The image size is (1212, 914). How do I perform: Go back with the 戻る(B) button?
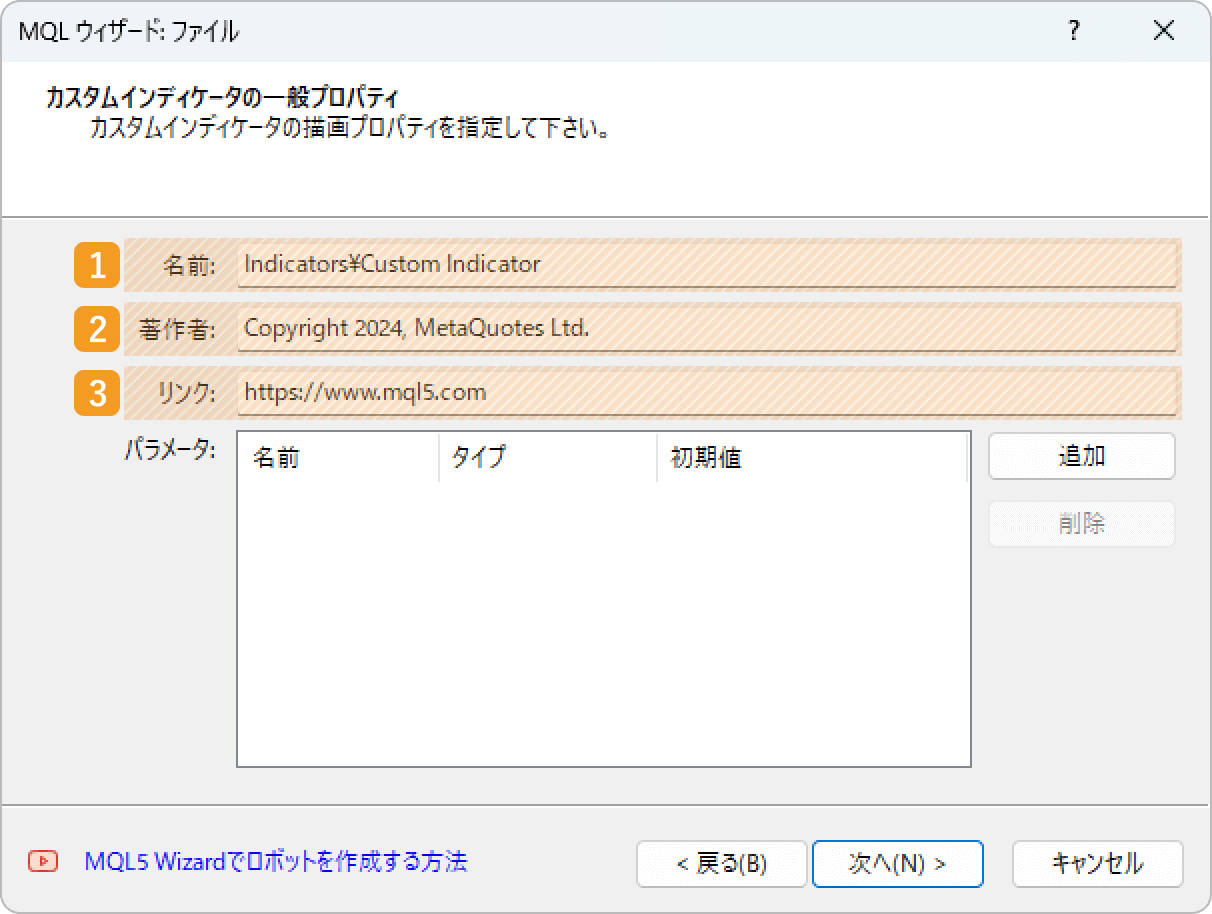721,864
